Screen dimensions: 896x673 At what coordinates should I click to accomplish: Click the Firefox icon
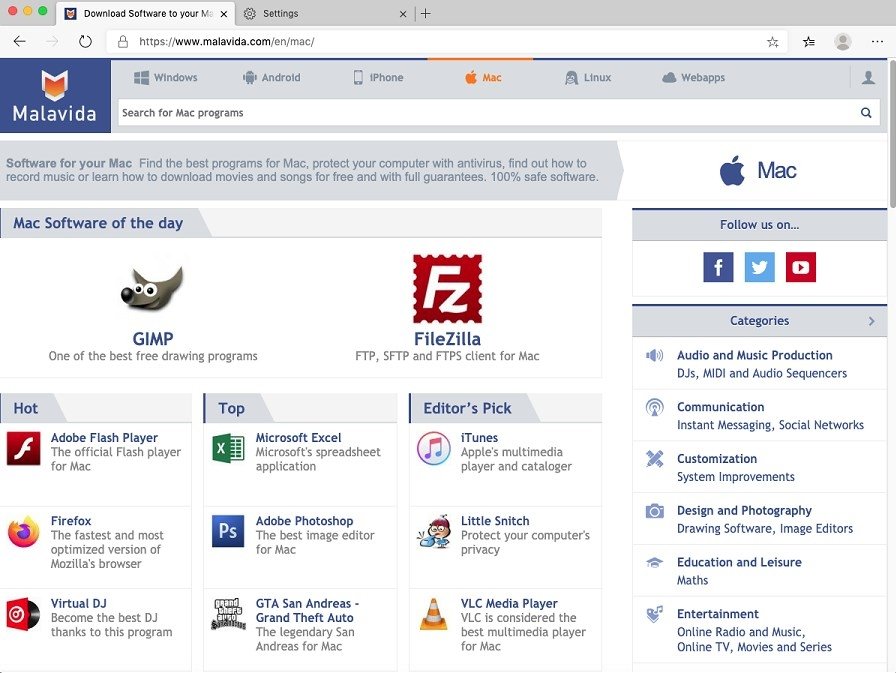(23, 531)
